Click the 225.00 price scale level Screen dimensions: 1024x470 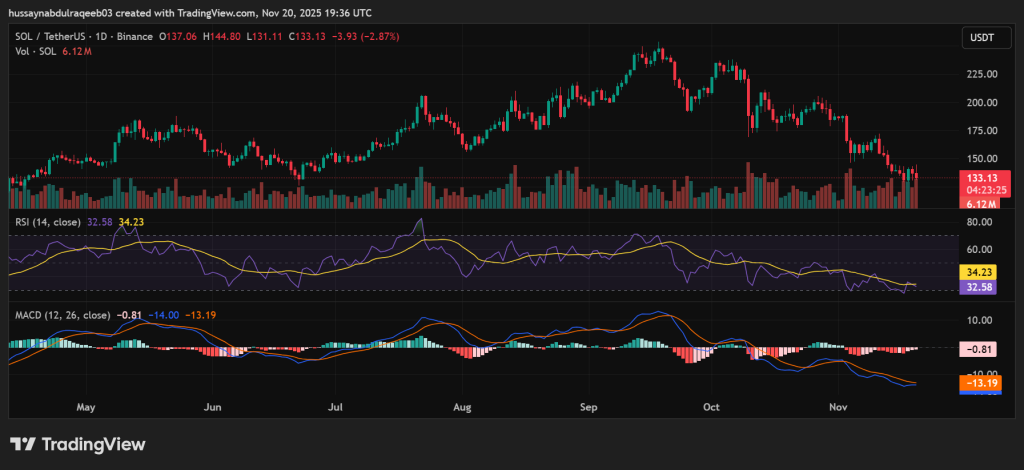(980, 74)
